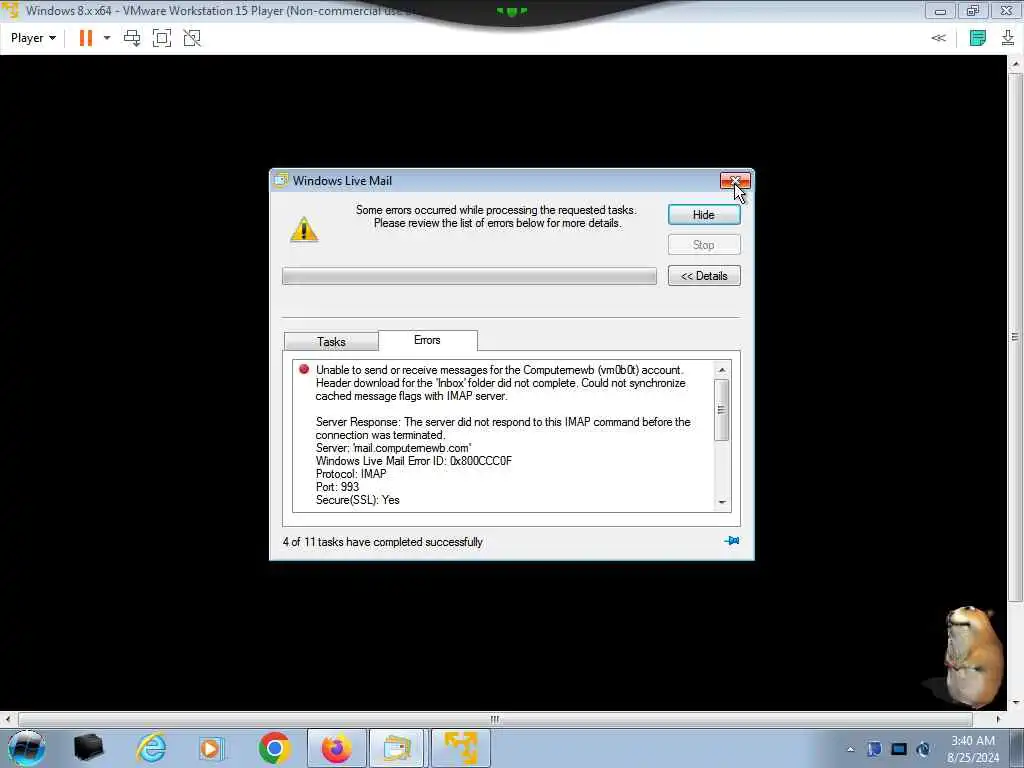Select the Errors tab
Image resolution: width=1024 pixels, height=768 pixels.
pos(427,340)
